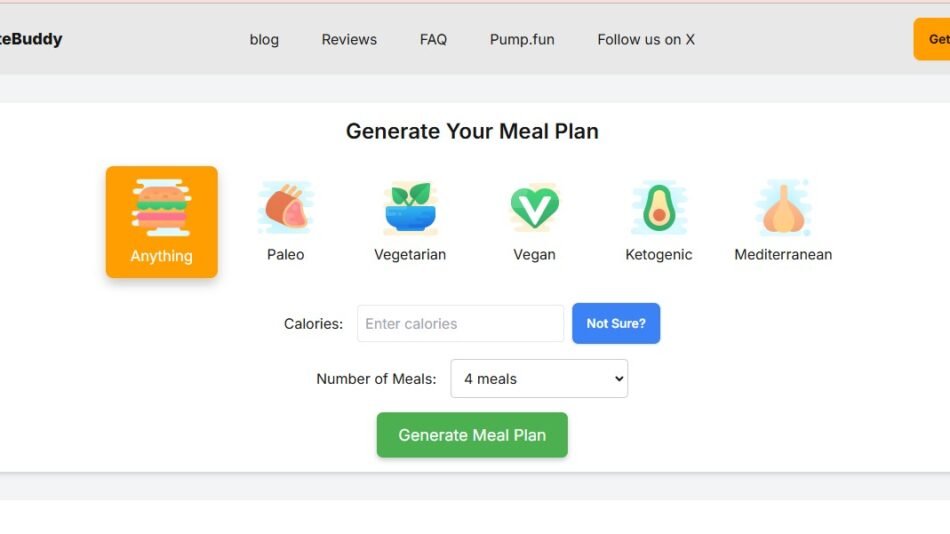
Task: Open the FAQ navigation link
Action: click(x=433, y=40)
